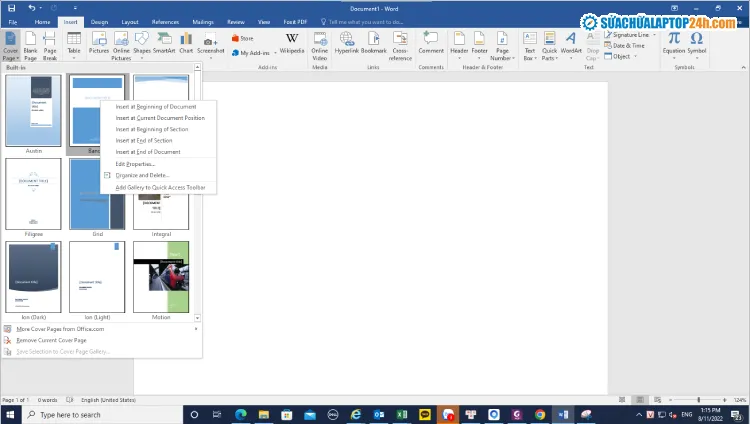Adjust the zoom slider in status bar
This screenshot has height=424, width=750.
698,400
